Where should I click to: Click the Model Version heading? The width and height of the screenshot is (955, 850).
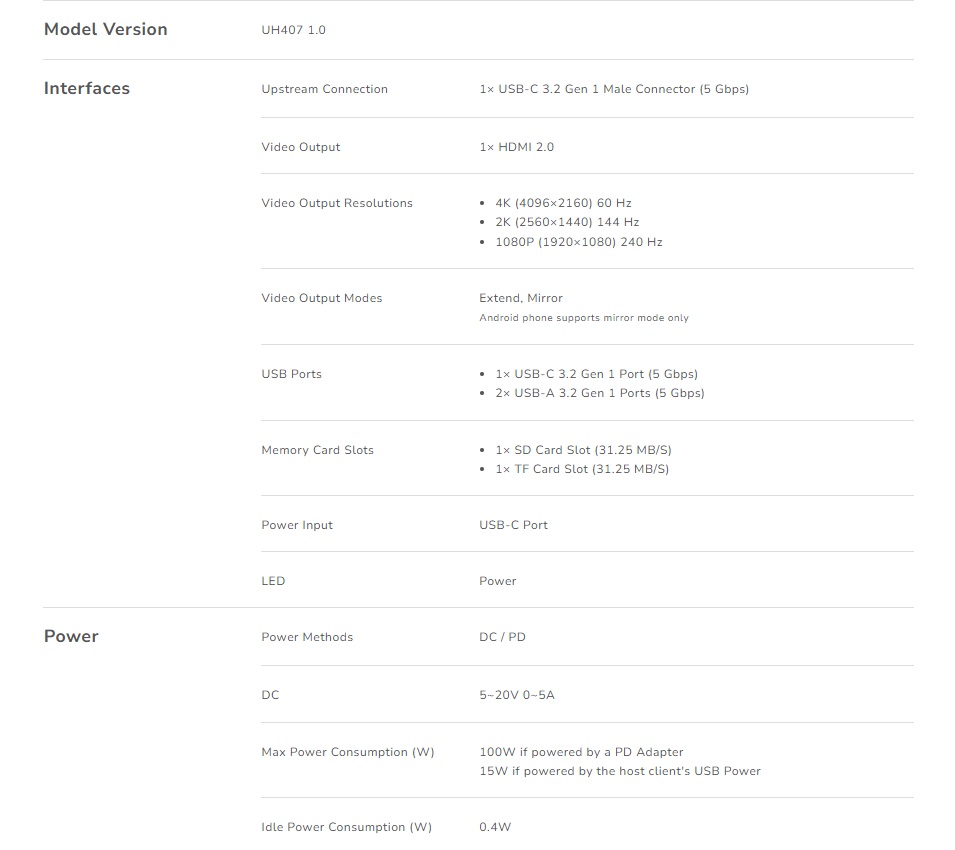(x=106, y=29)
